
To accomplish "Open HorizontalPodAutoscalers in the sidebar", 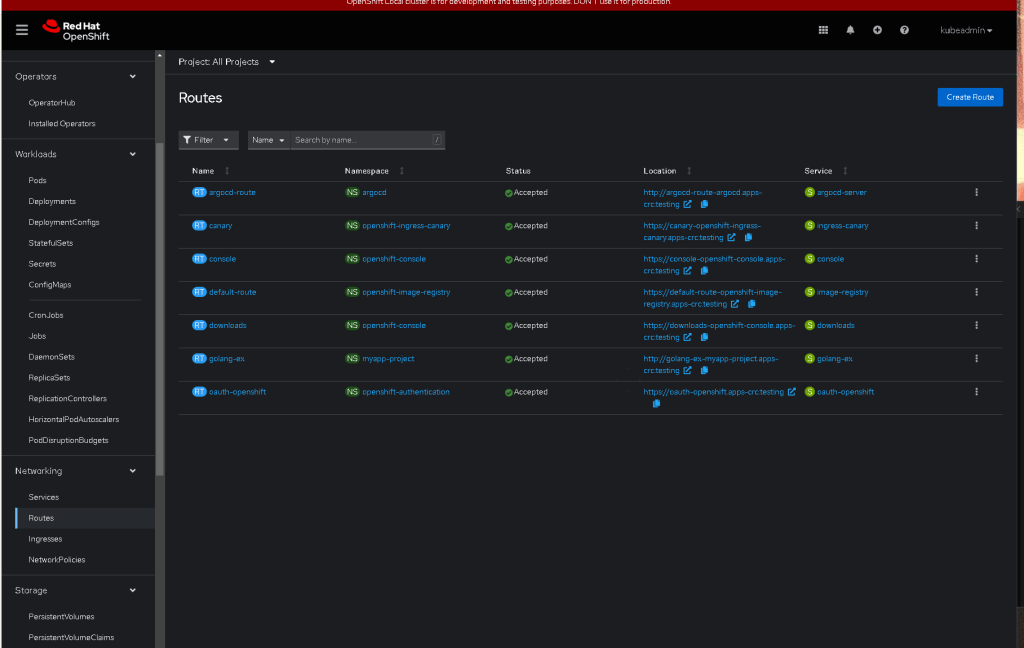I will coord(73,420).
